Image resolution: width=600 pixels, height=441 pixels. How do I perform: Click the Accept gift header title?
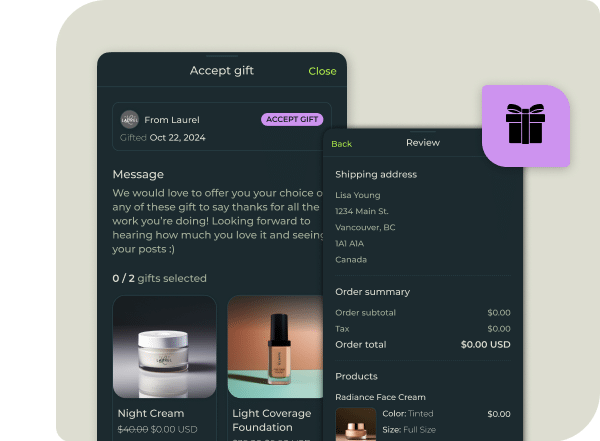pos(222,71)
